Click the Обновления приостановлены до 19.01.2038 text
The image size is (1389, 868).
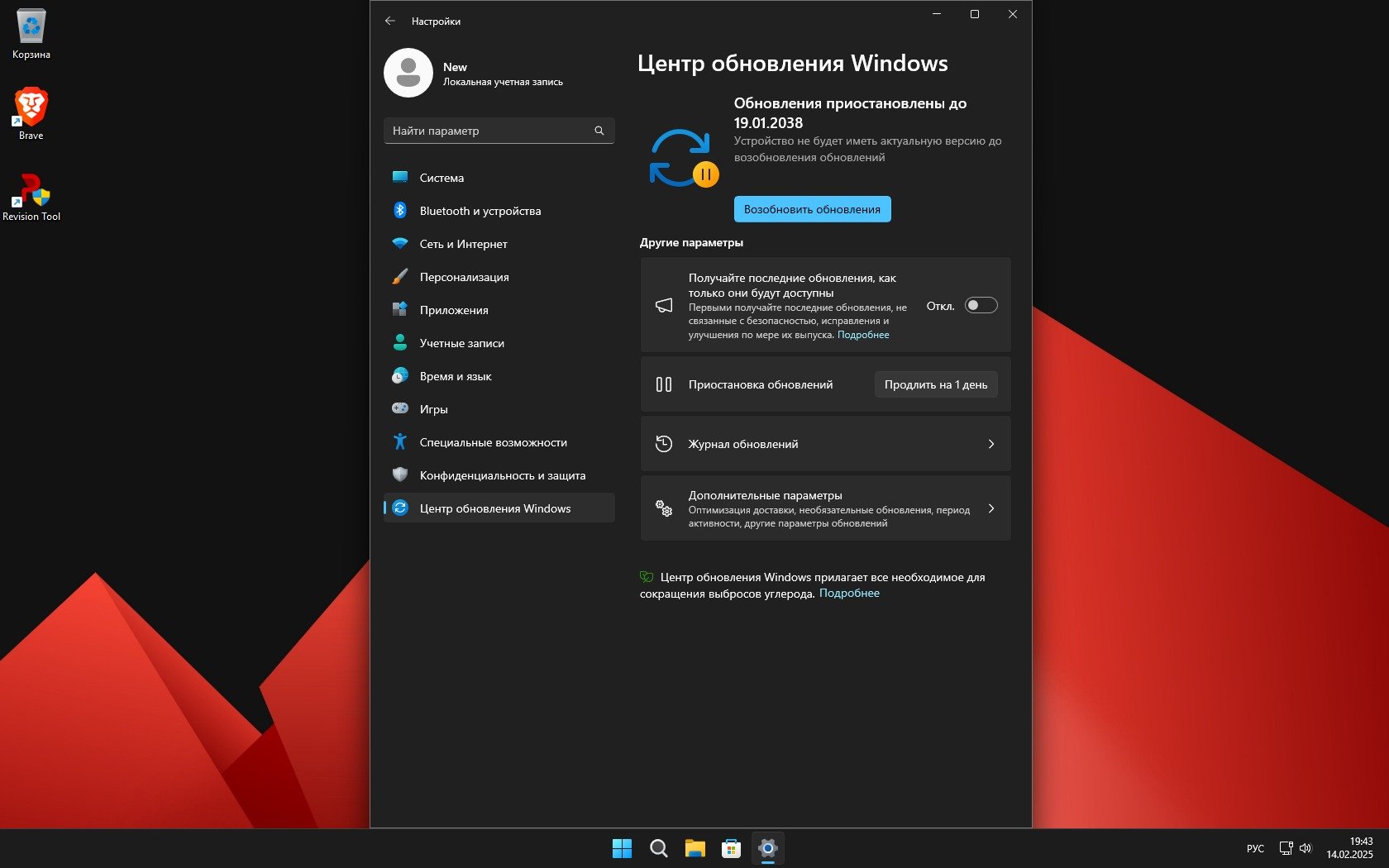[851, 113]
